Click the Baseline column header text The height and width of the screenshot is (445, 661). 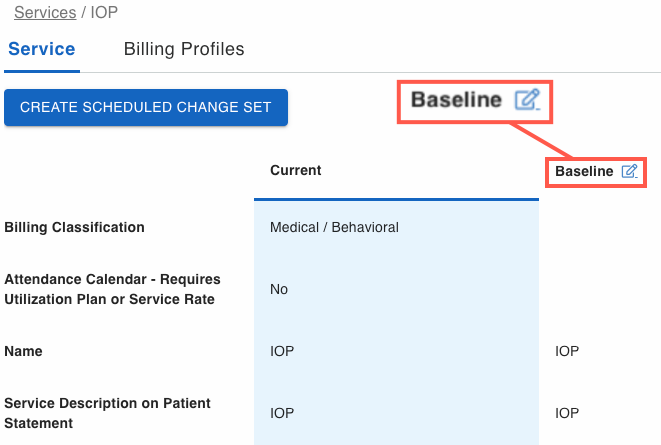(584, 171)
